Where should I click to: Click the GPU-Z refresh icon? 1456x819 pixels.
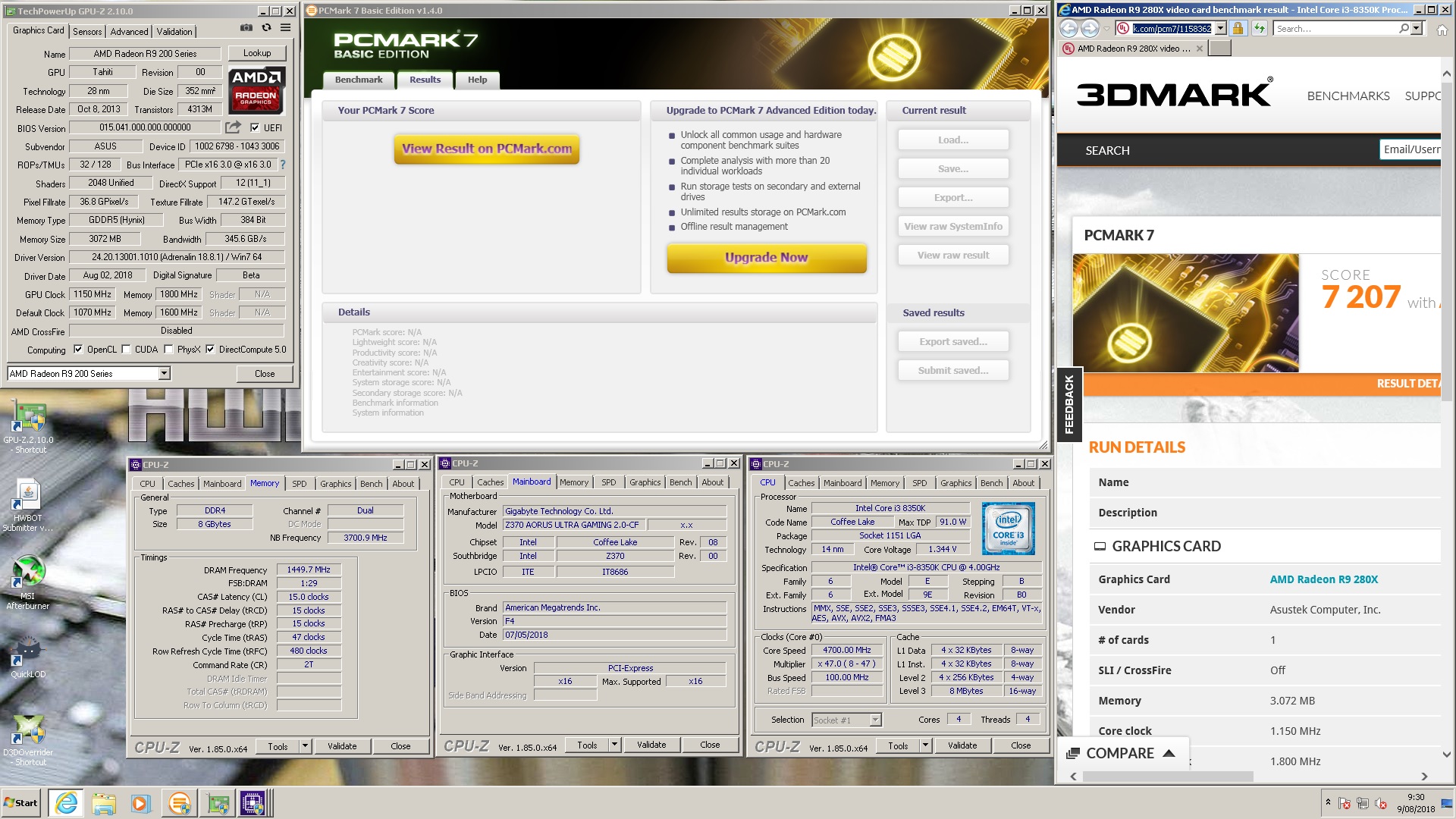266,28
